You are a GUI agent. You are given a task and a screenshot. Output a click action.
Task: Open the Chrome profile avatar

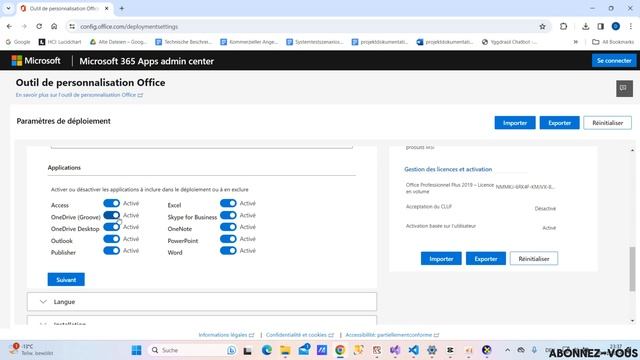pos(616,27)
